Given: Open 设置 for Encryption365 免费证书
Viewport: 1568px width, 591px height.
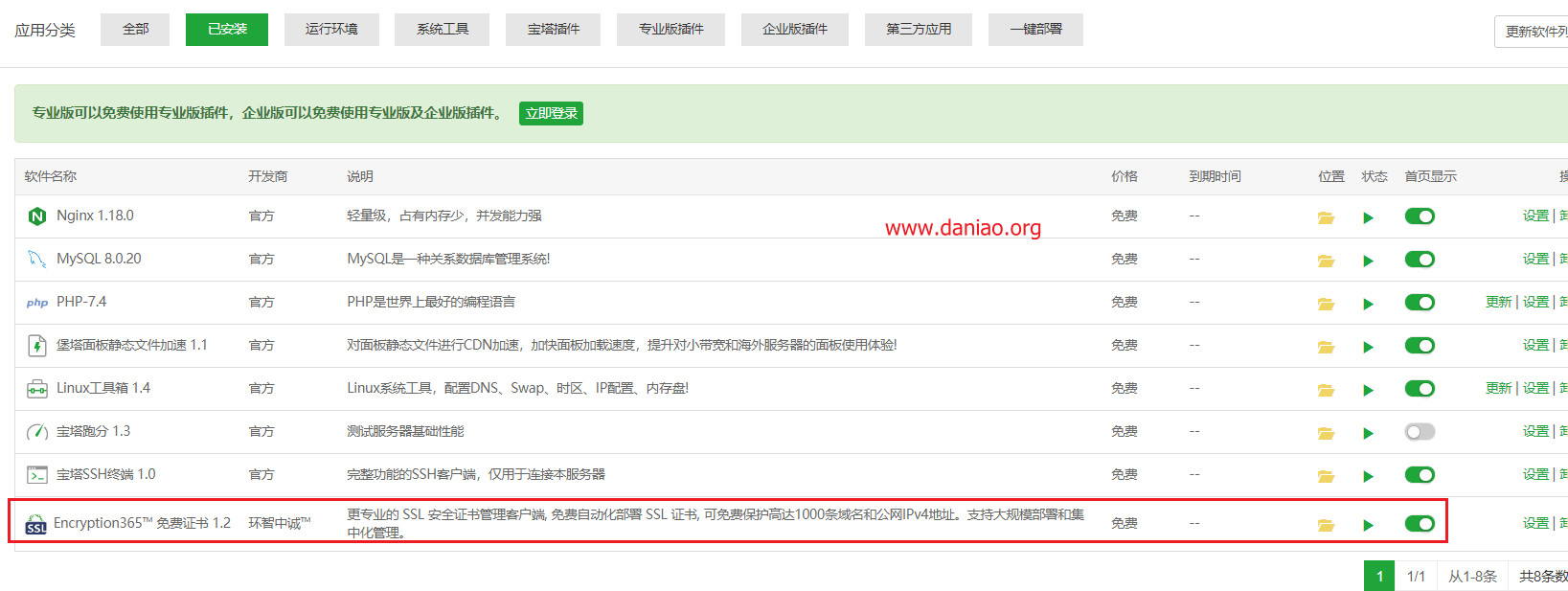Looking at the screenshot, I should [1535, 524].
